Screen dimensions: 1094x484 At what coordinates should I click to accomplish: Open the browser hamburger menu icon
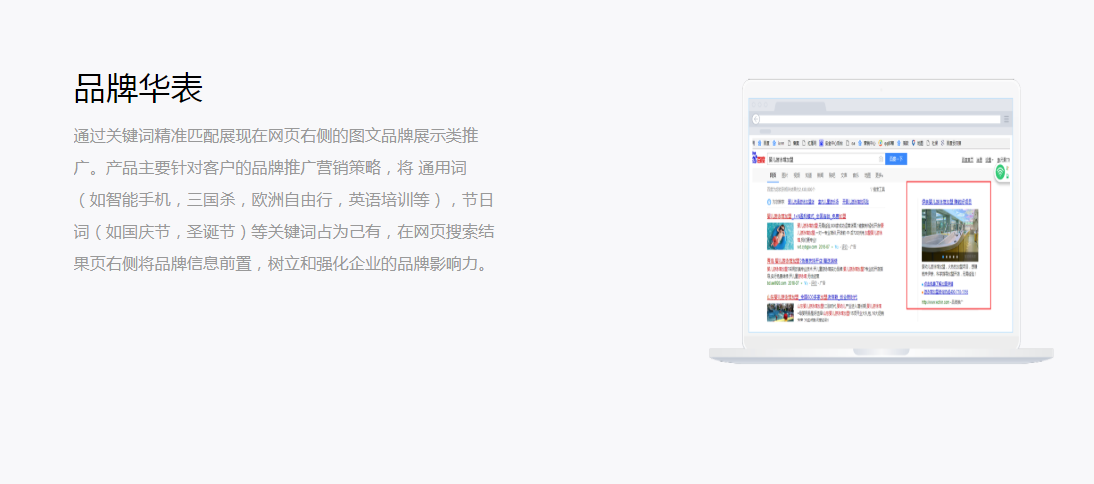click(1005, 120)
